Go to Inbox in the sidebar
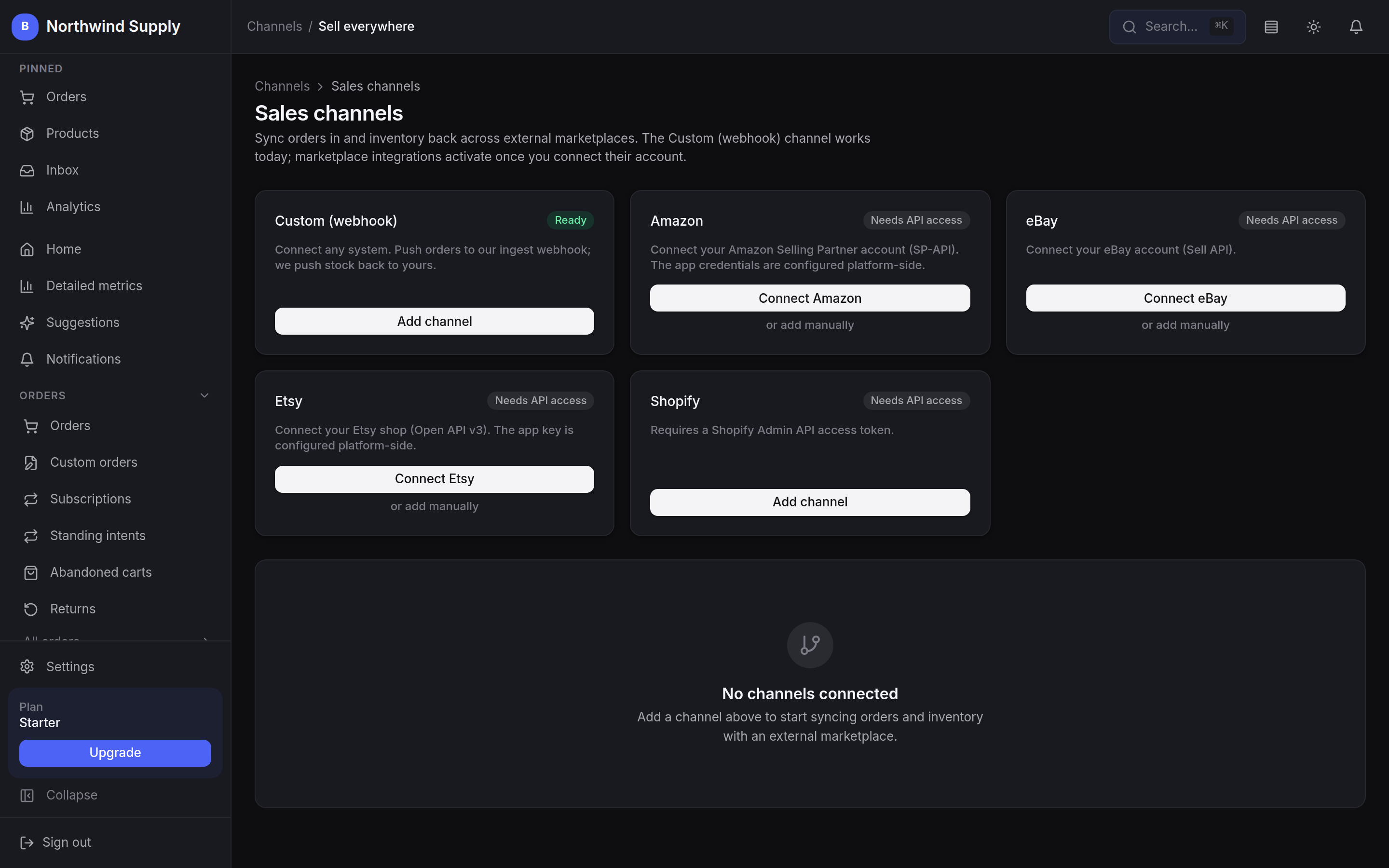1389x868 pixels. tap(115, 171)
